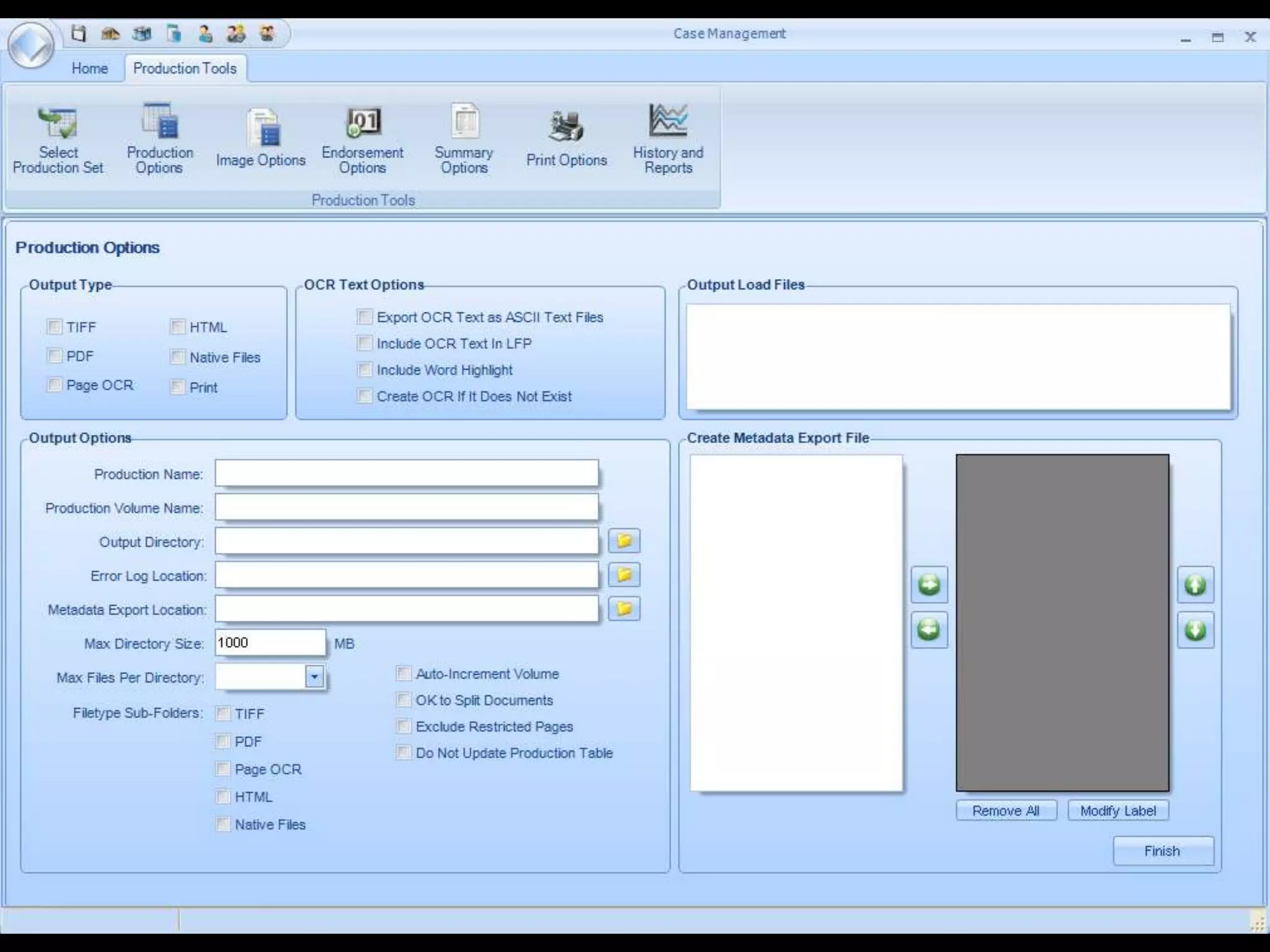1270x952 pixels.
Task: Open History and Reports chart icon
Action: click(x=667, y=121)
